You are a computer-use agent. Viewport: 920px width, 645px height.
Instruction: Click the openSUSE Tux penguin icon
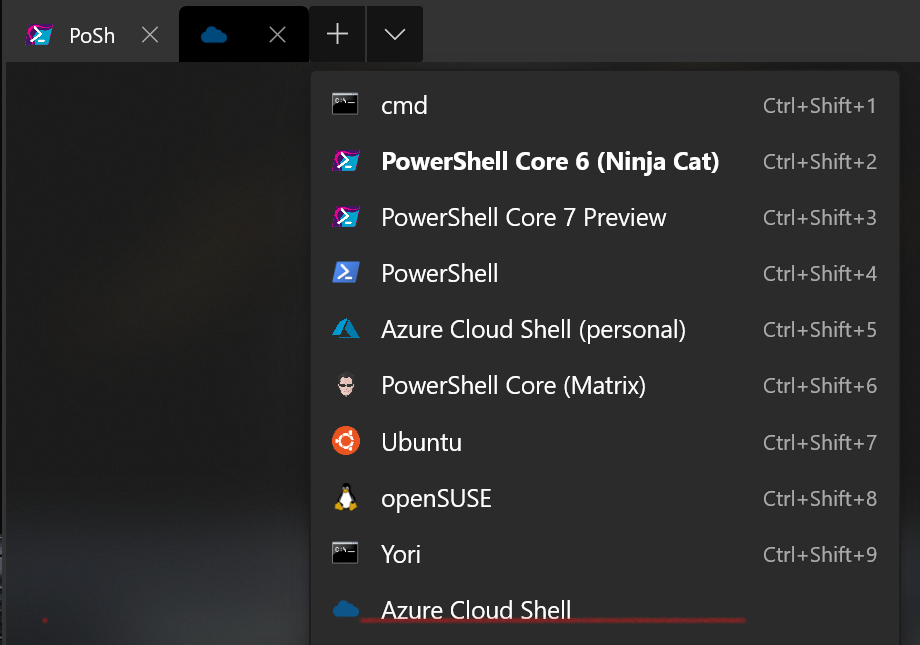click(345, 497)
